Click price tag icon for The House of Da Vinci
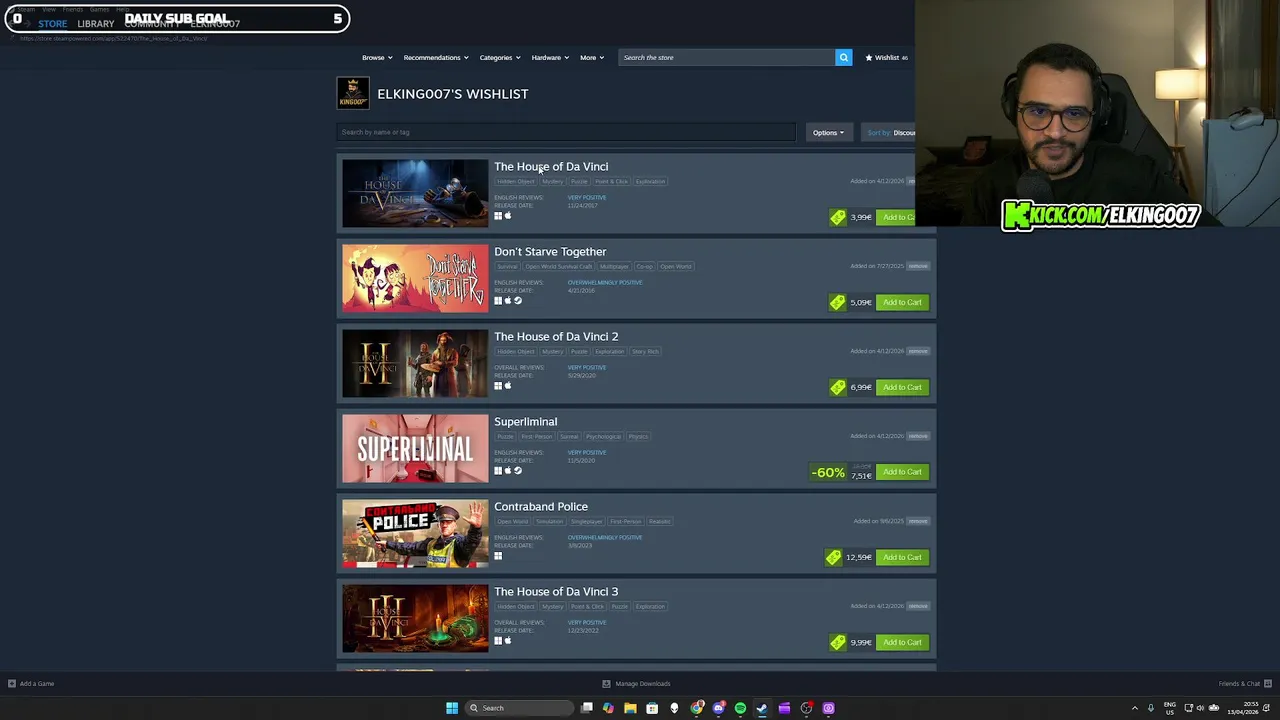This screenshot has height=720, width=1280. 838,217
